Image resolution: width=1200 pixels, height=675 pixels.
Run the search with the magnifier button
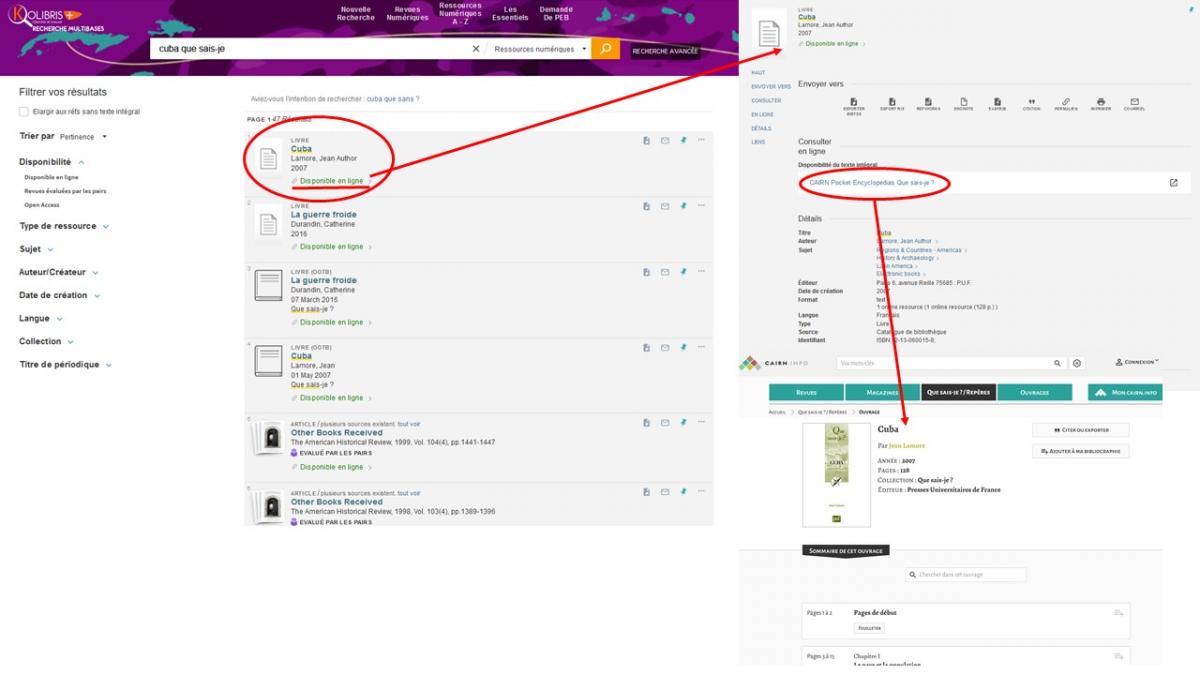click(x=604, y=47)
